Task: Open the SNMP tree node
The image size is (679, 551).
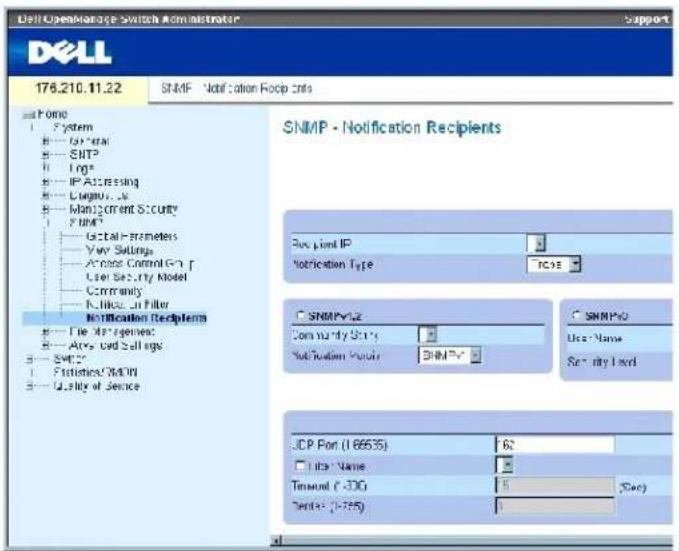Action: (x=86, y=223)
